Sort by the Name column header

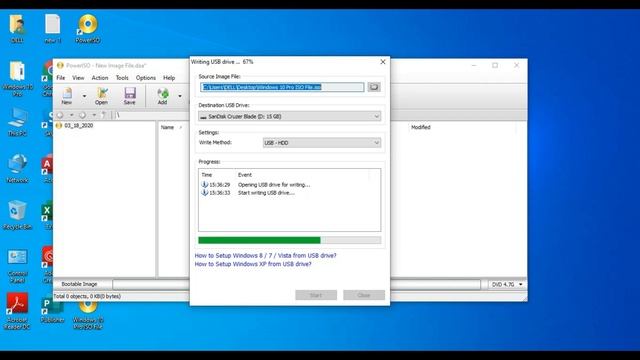pos(167,127)
